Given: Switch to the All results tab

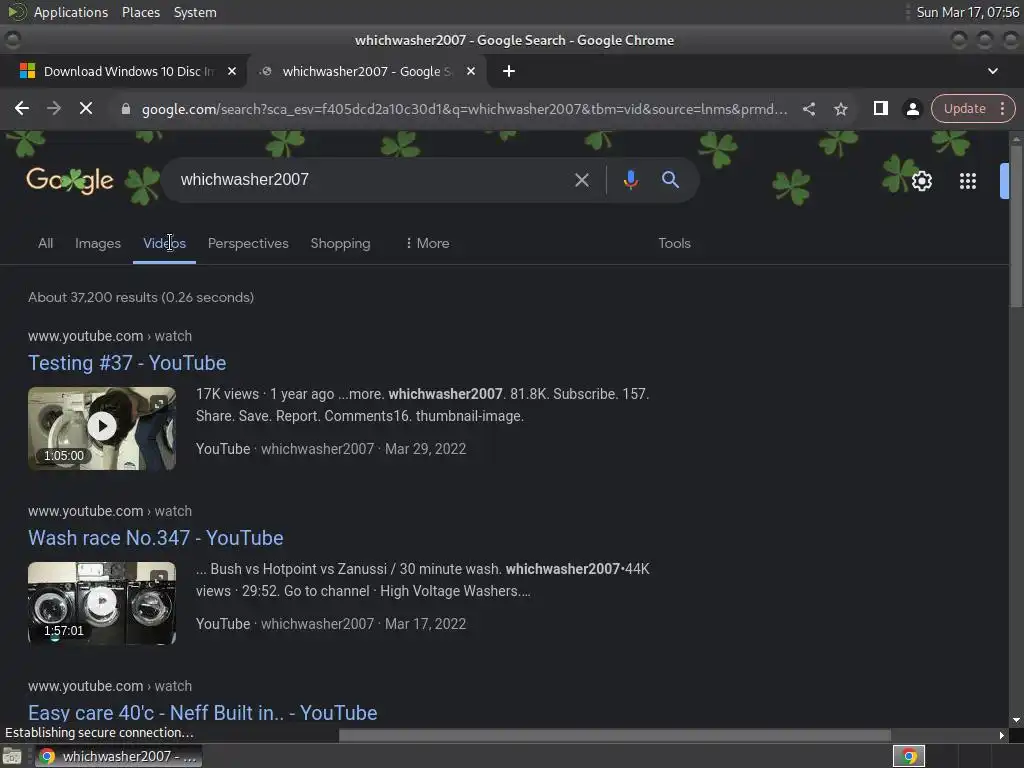Looking at the screenshot, I should pyautogui.click(x=46, y=243).
